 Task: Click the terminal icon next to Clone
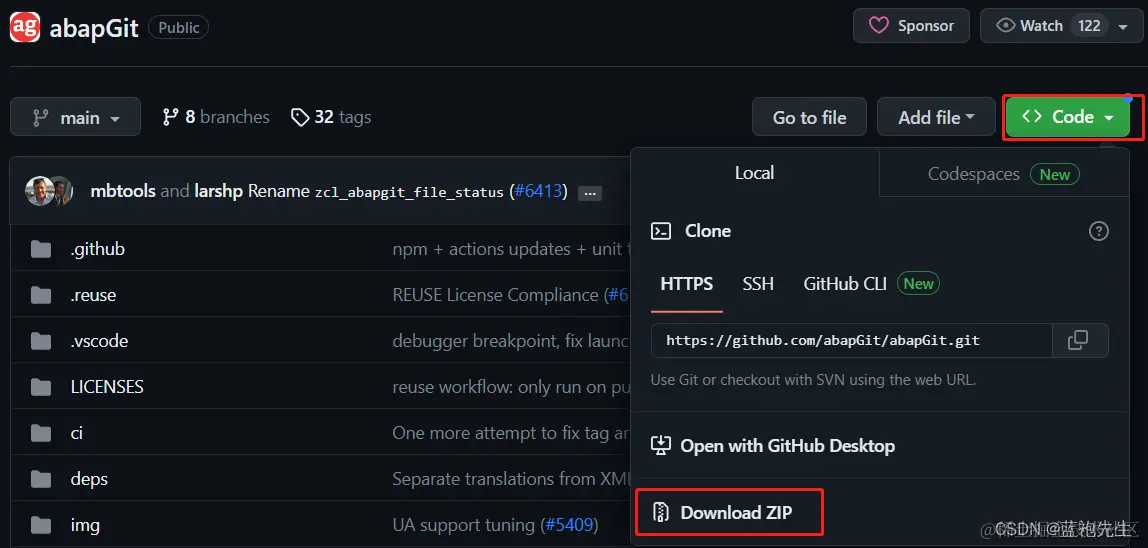coord(661,231)
